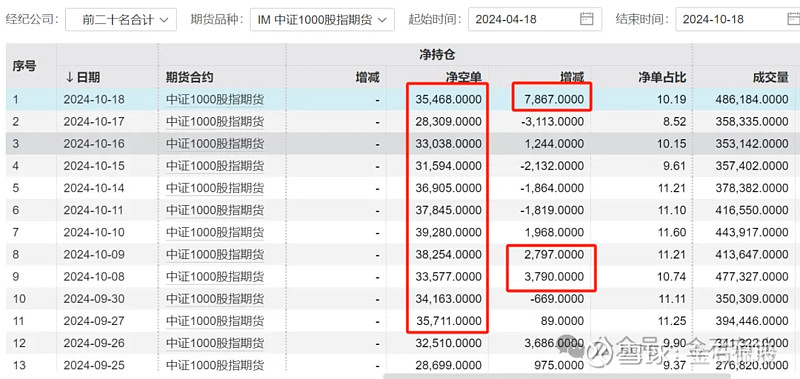Click change value -3,113.0000
Screen dimensions: 800x379
pyautogui.click(x=553, y=121)
